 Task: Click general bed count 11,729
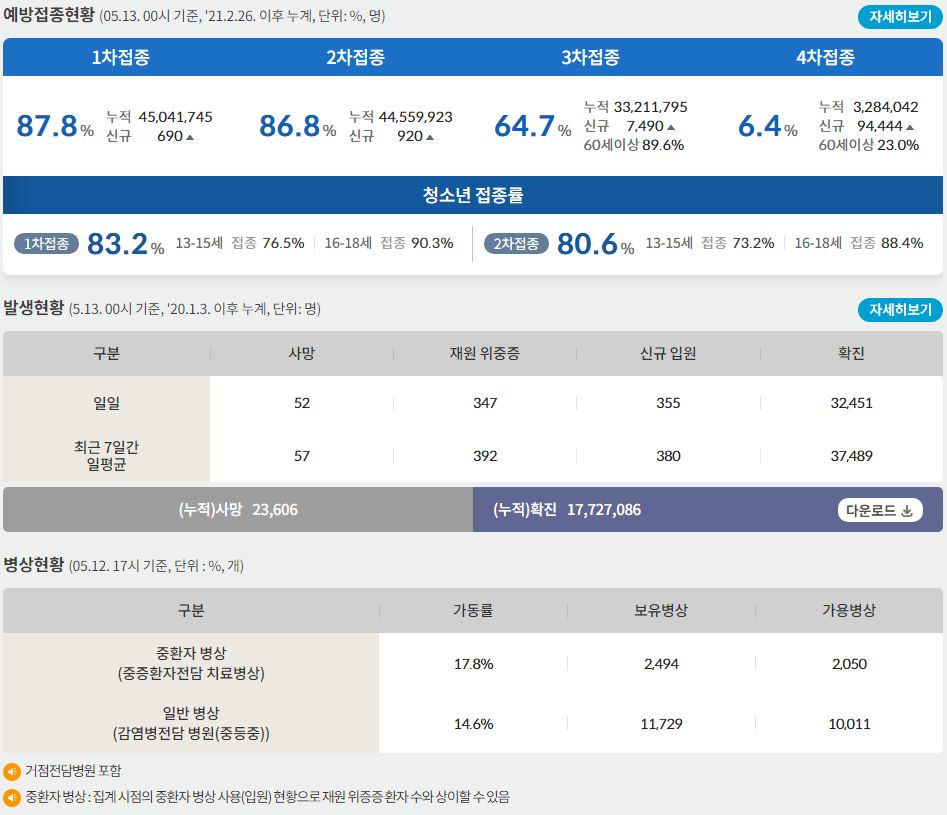pyautogui.click(x=661, y=724)
